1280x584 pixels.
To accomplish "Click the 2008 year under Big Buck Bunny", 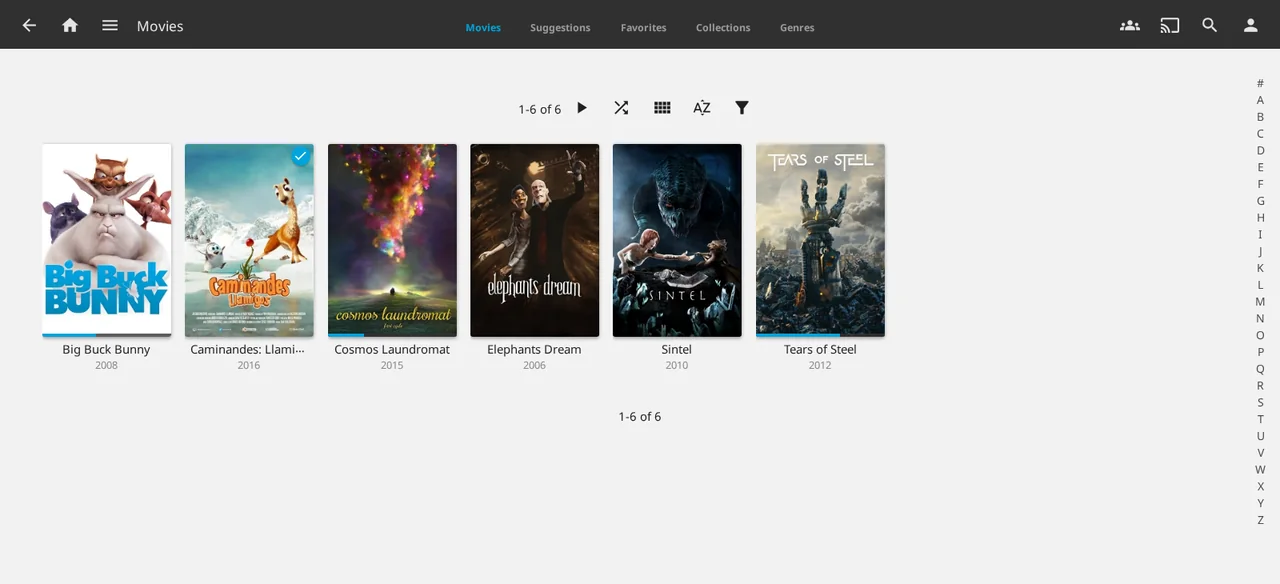I will point(106,366).
